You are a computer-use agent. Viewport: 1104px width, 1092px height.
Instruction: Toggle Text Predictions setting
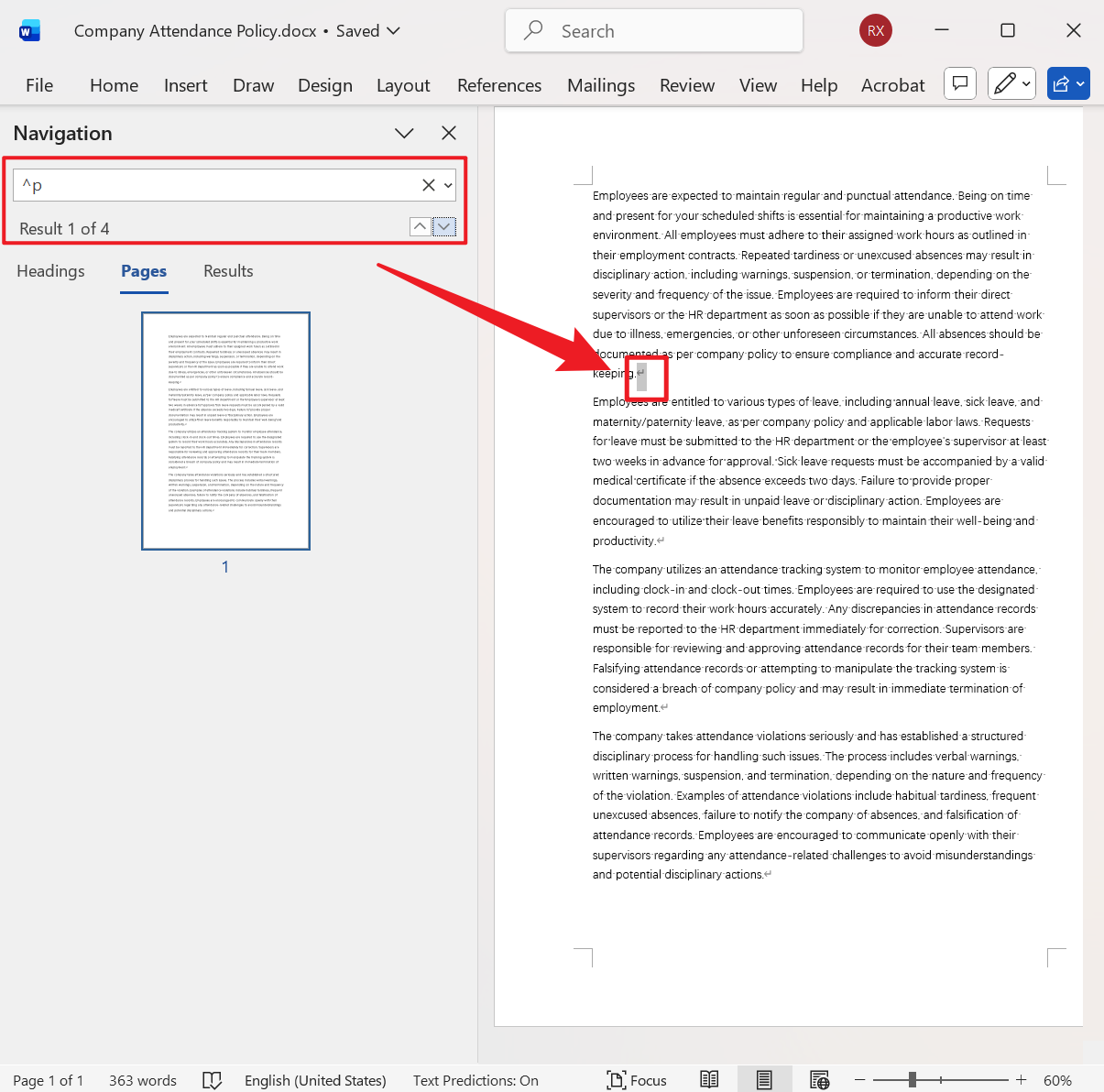coord(475,1080)
